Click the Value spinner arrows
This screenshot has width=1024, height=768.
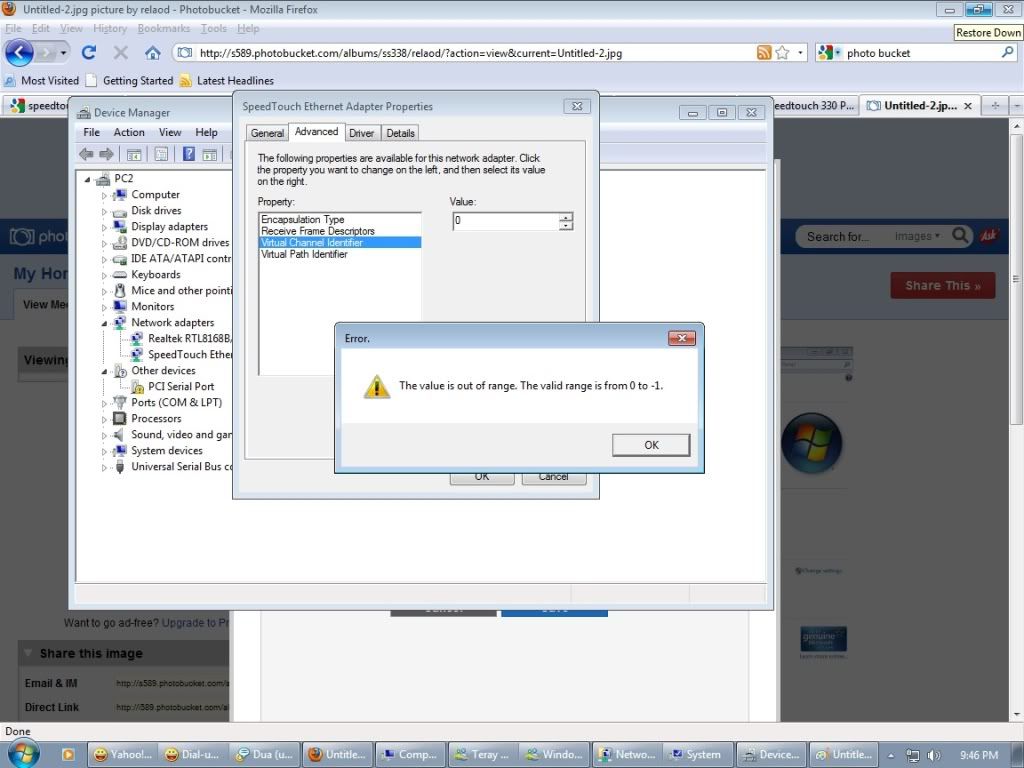click(566, 221)
